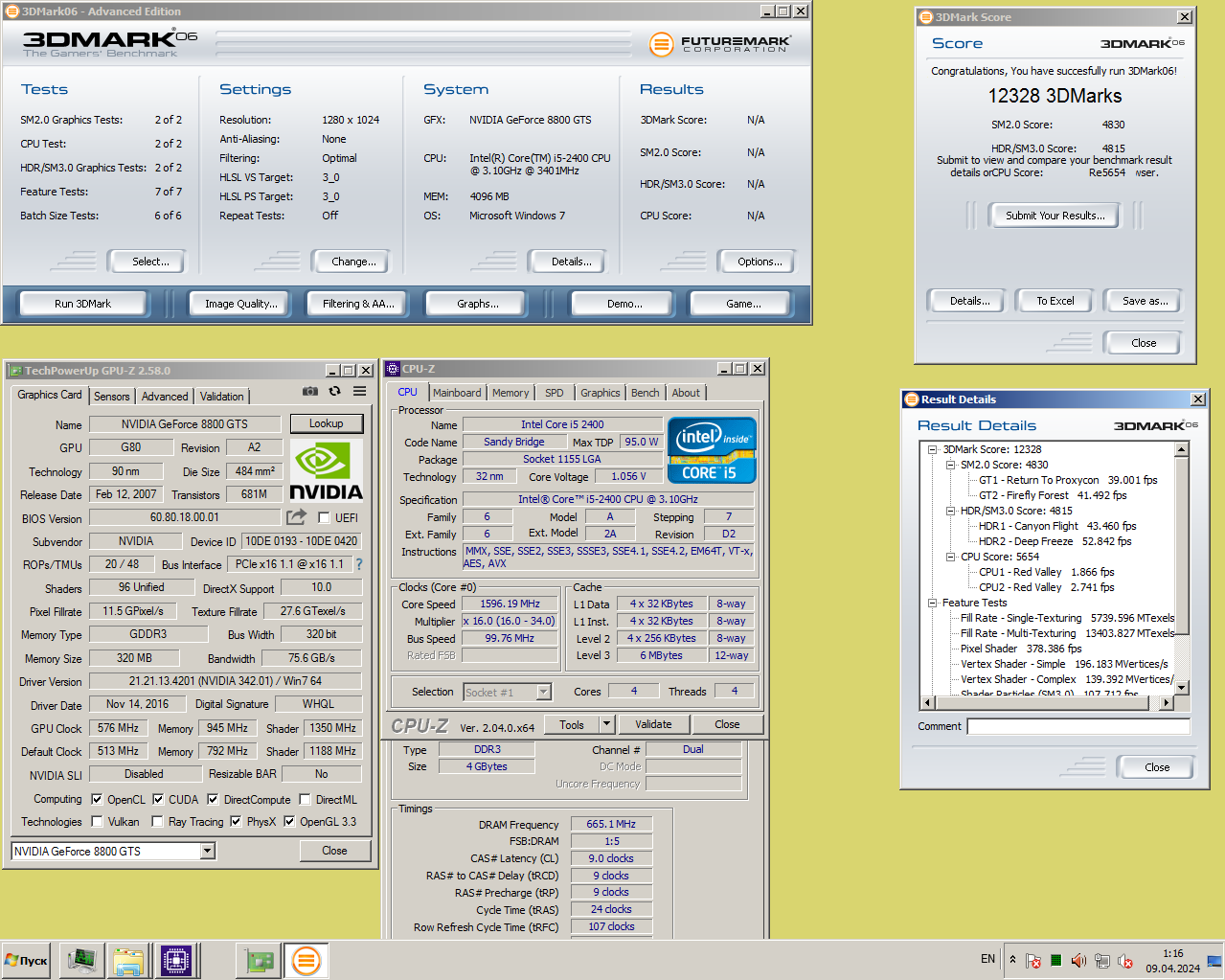Toggle DirectCompute checkbox
The image size is (1225, 980).
coord(213,799)
